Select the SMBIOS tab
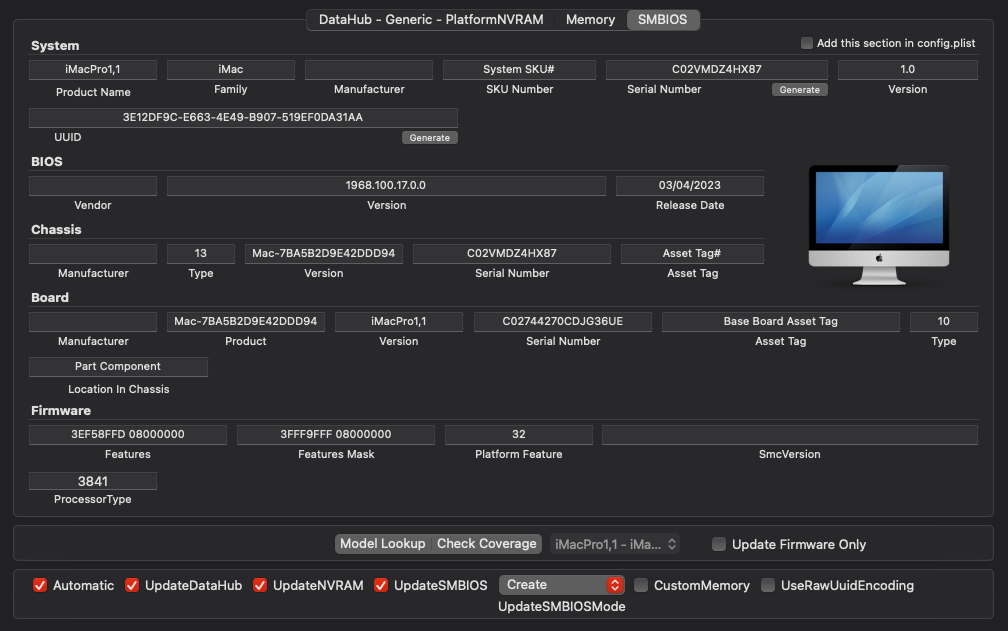This screenshot has height=631, width=1008. pos(662,19)
